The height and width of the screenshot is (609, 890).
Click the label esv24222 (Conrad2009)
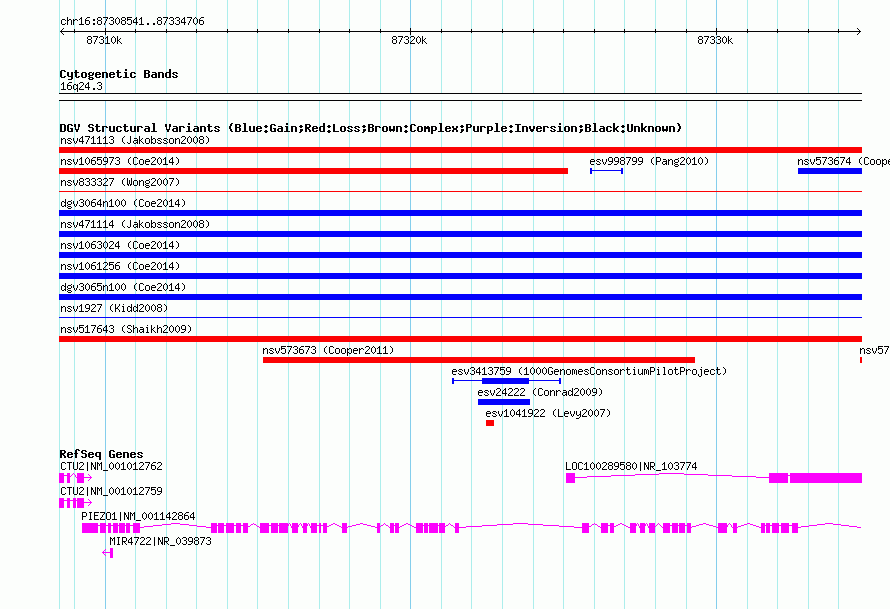pyautogui.click(x=540, y=392)
